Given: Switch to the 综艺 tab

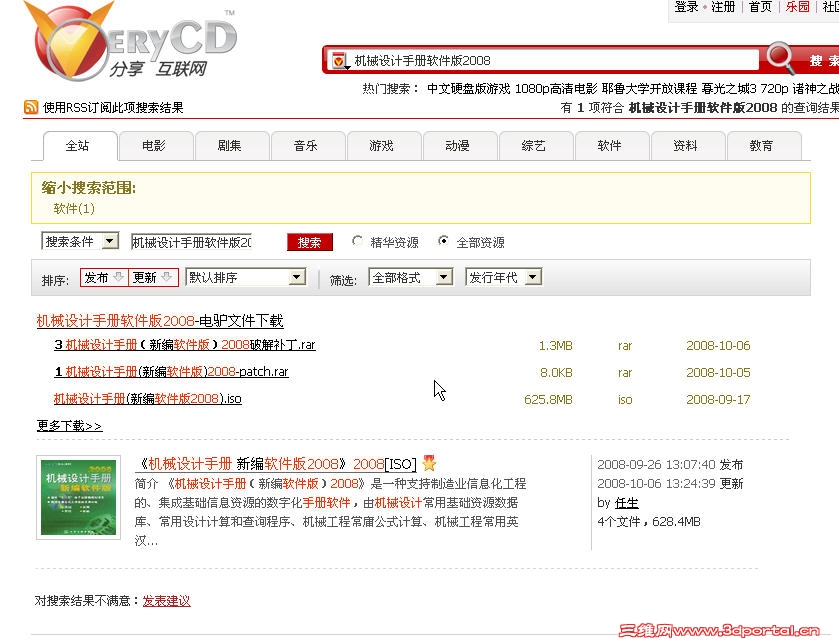Looking at the screenshot, I should [x=535, y=145].
